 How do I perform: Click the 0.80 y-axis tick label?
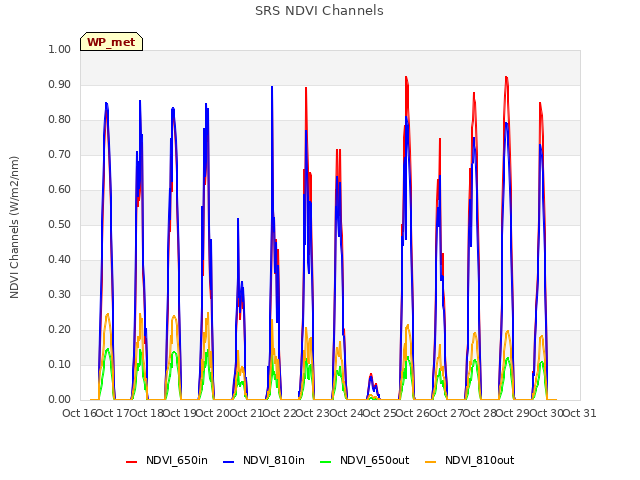[x=60, y=120]
